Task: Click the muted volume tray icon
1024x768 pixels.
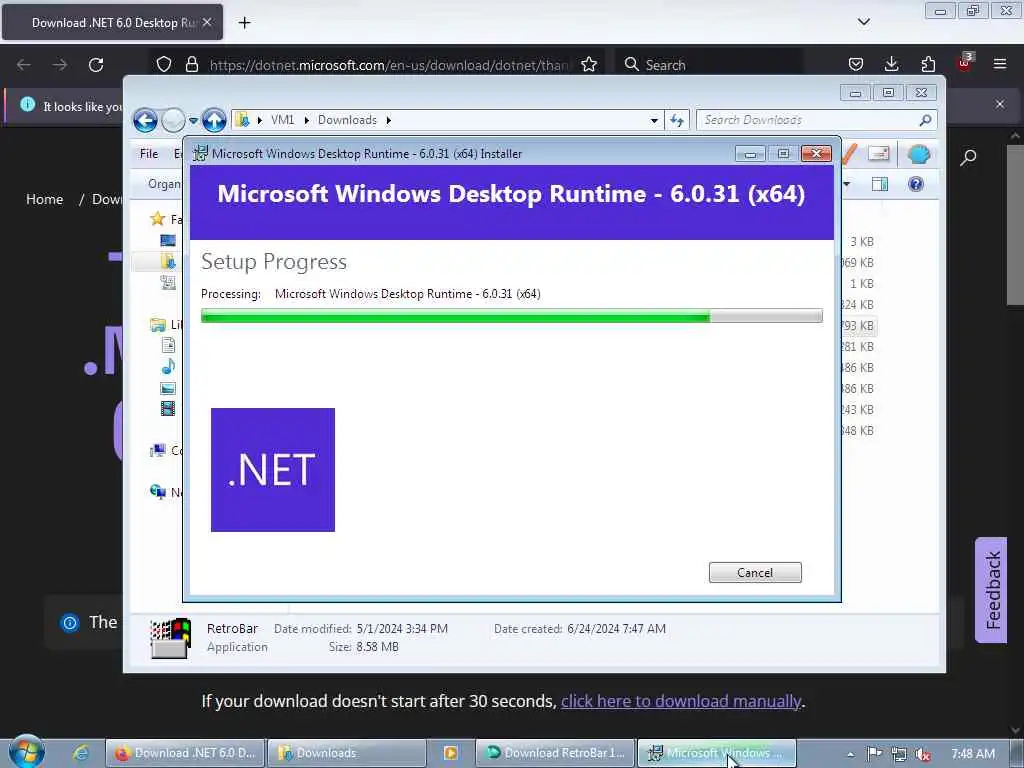Action: click(x=923, y=754)
